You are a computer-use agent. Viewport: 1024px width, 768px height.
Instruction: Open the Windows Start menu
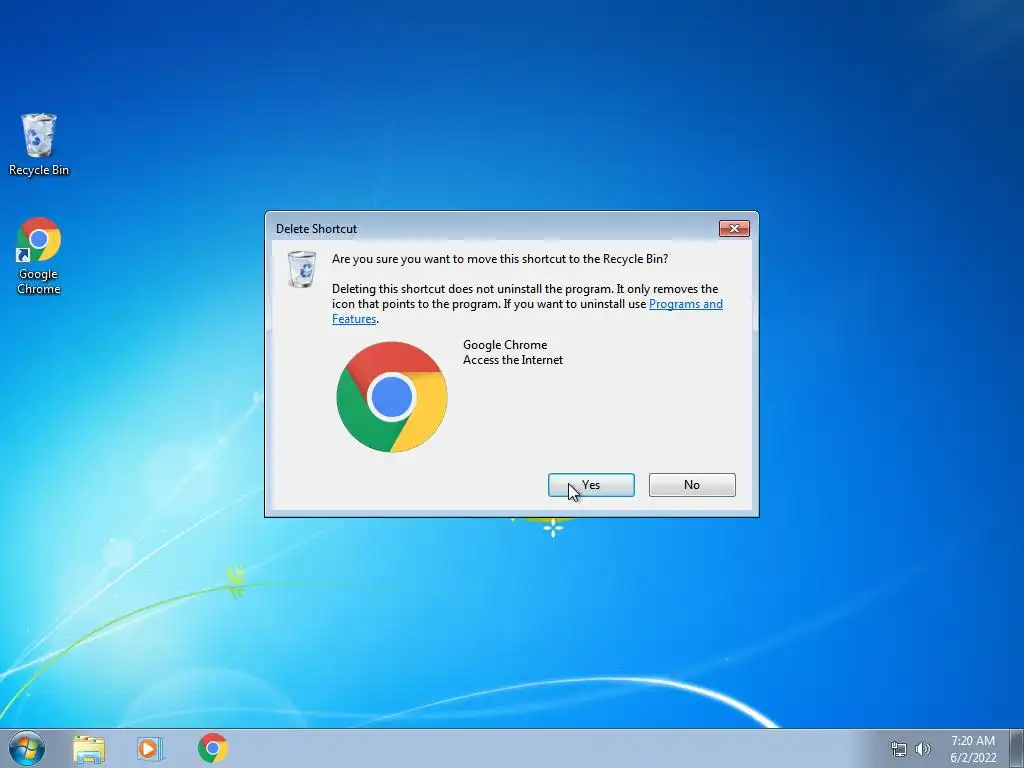coord(27,748)
